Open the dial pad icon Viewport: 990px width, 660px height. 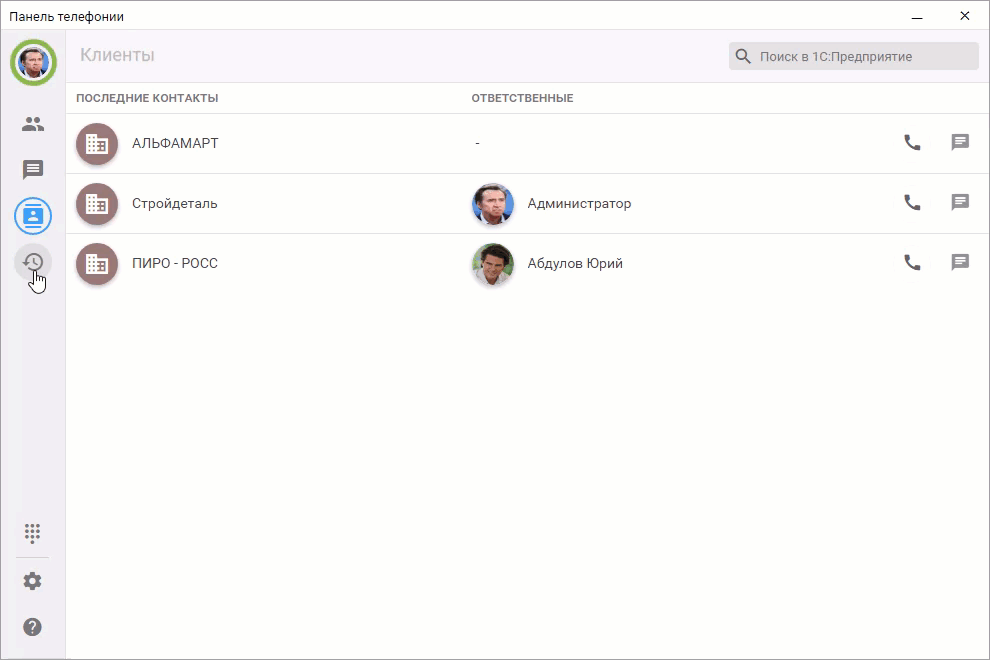33,532
